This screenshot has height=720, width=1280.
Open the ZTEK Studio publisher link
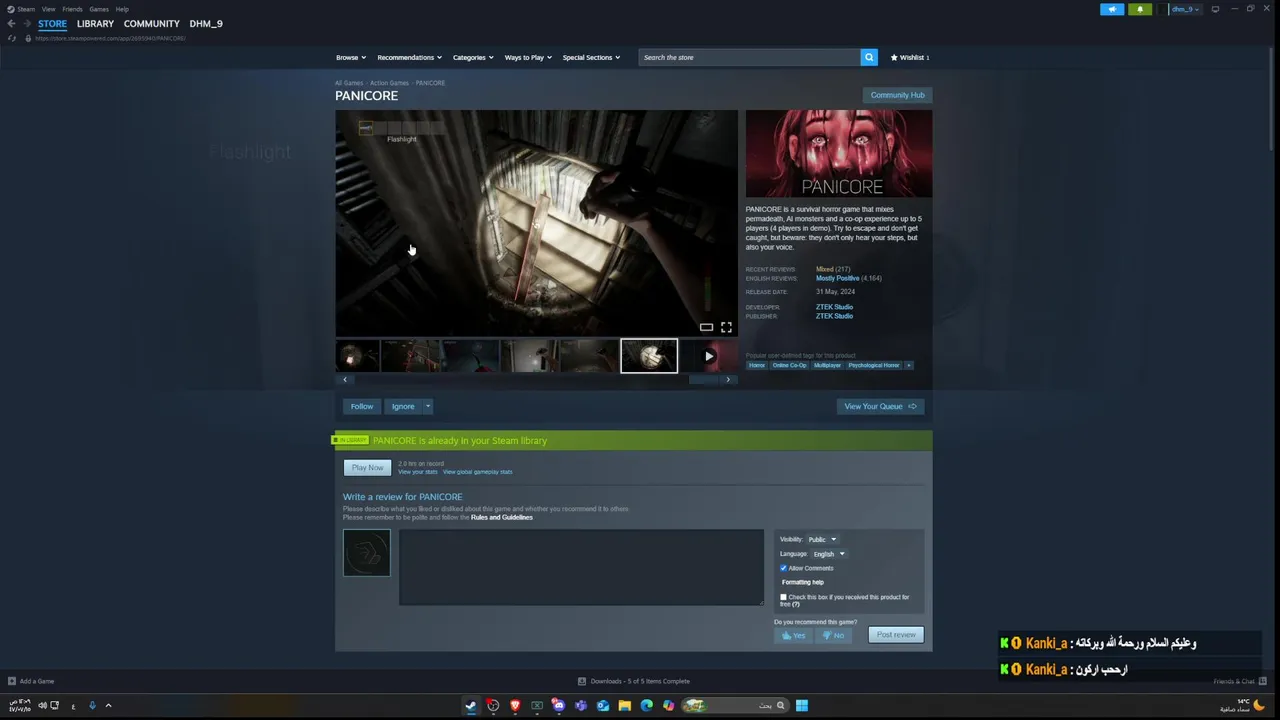click(x=834, y=316)
